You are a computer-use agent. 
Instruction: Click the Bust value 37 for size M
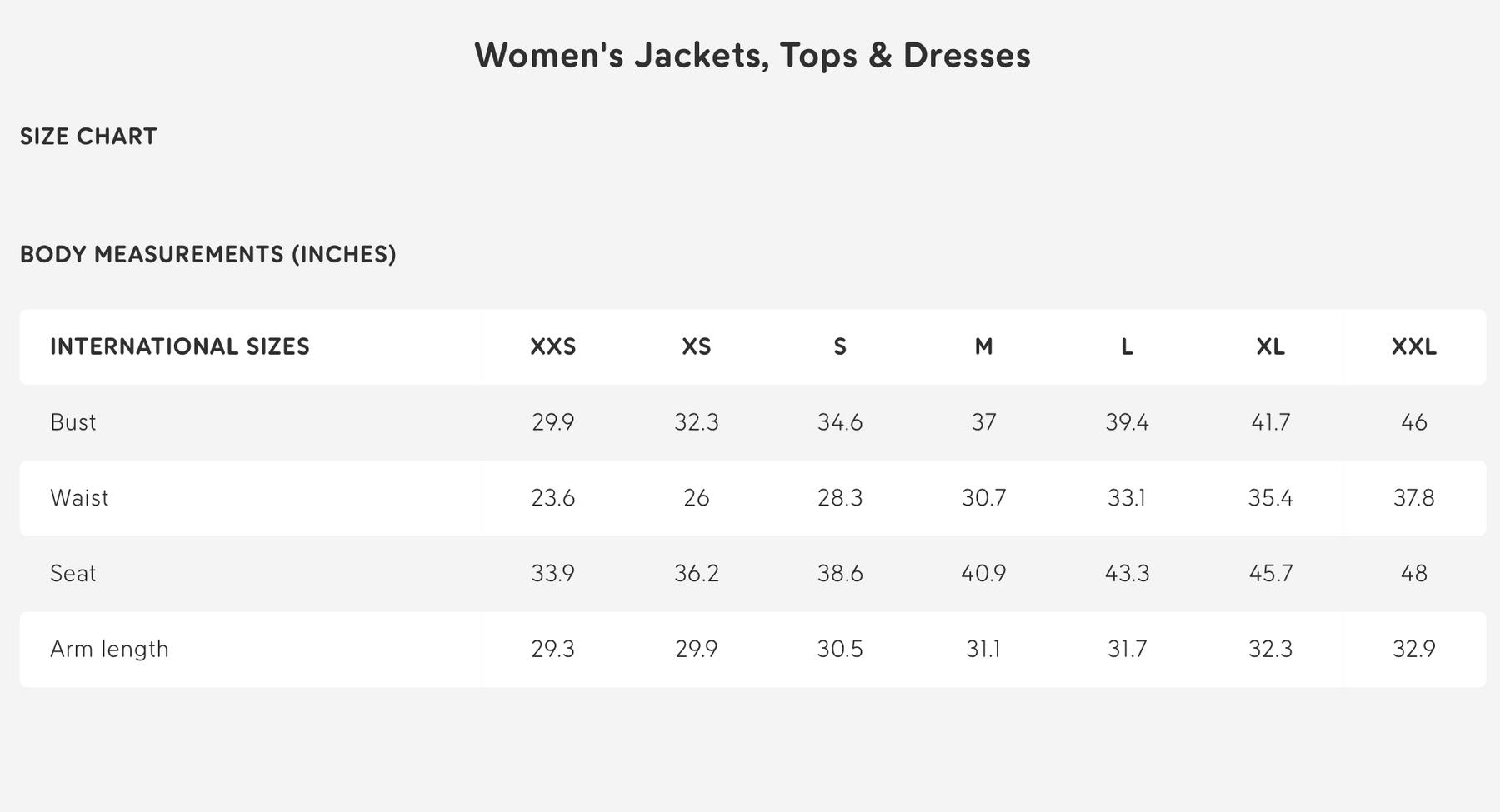click(x=983, y=422)
